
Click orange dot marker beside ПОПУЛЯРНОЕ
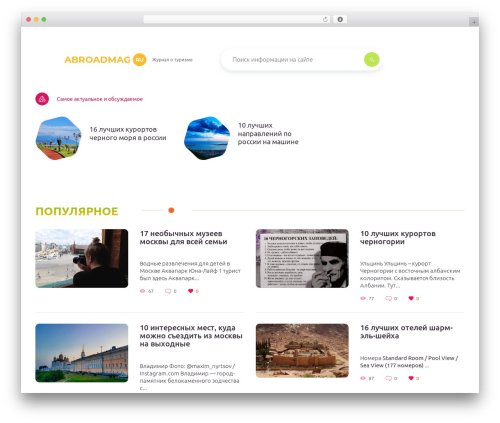pyautogui.click(x=171, y=210)
